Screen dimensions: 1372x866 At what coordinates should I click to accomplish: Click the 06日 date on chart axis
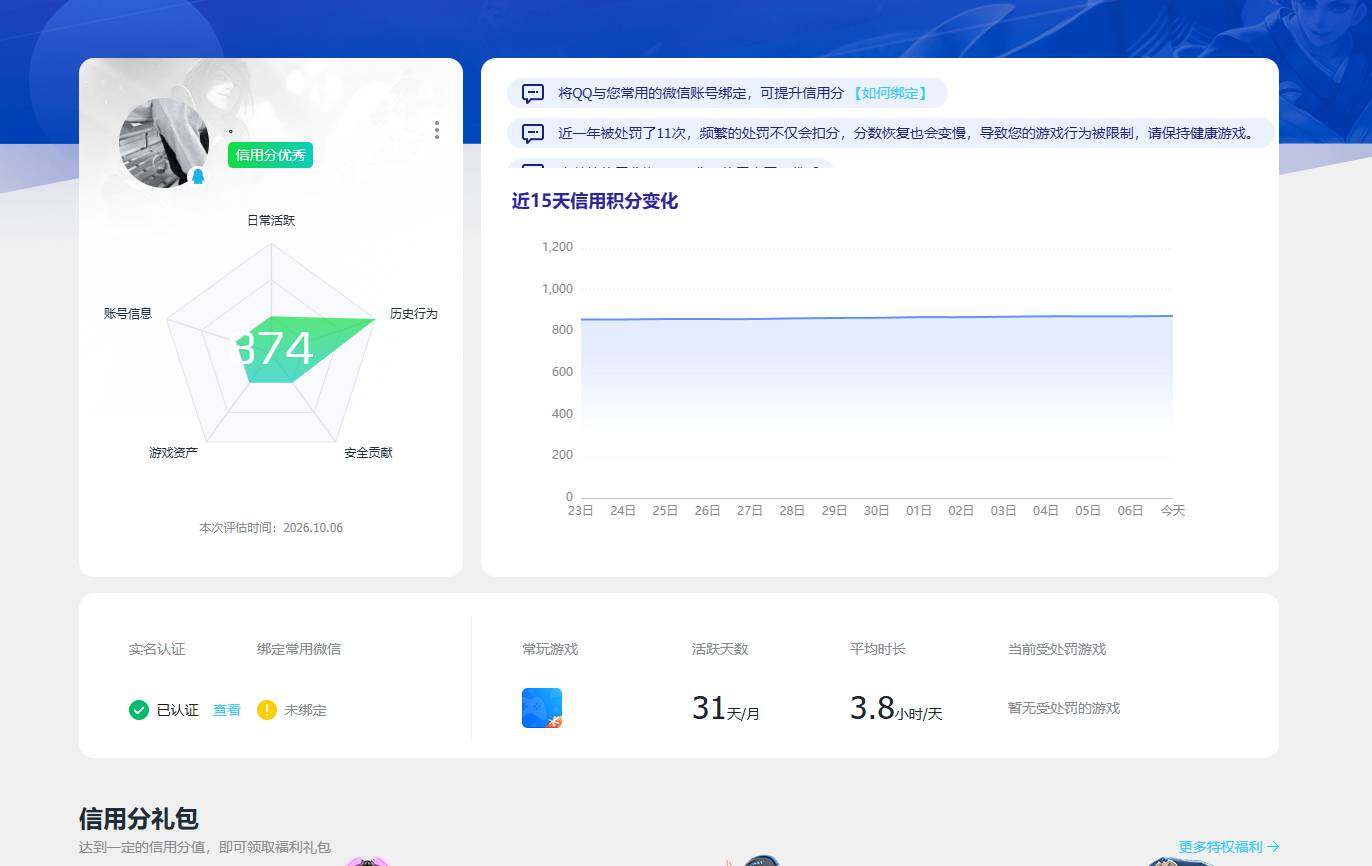pyautogui.click(x=1130, y=510)
